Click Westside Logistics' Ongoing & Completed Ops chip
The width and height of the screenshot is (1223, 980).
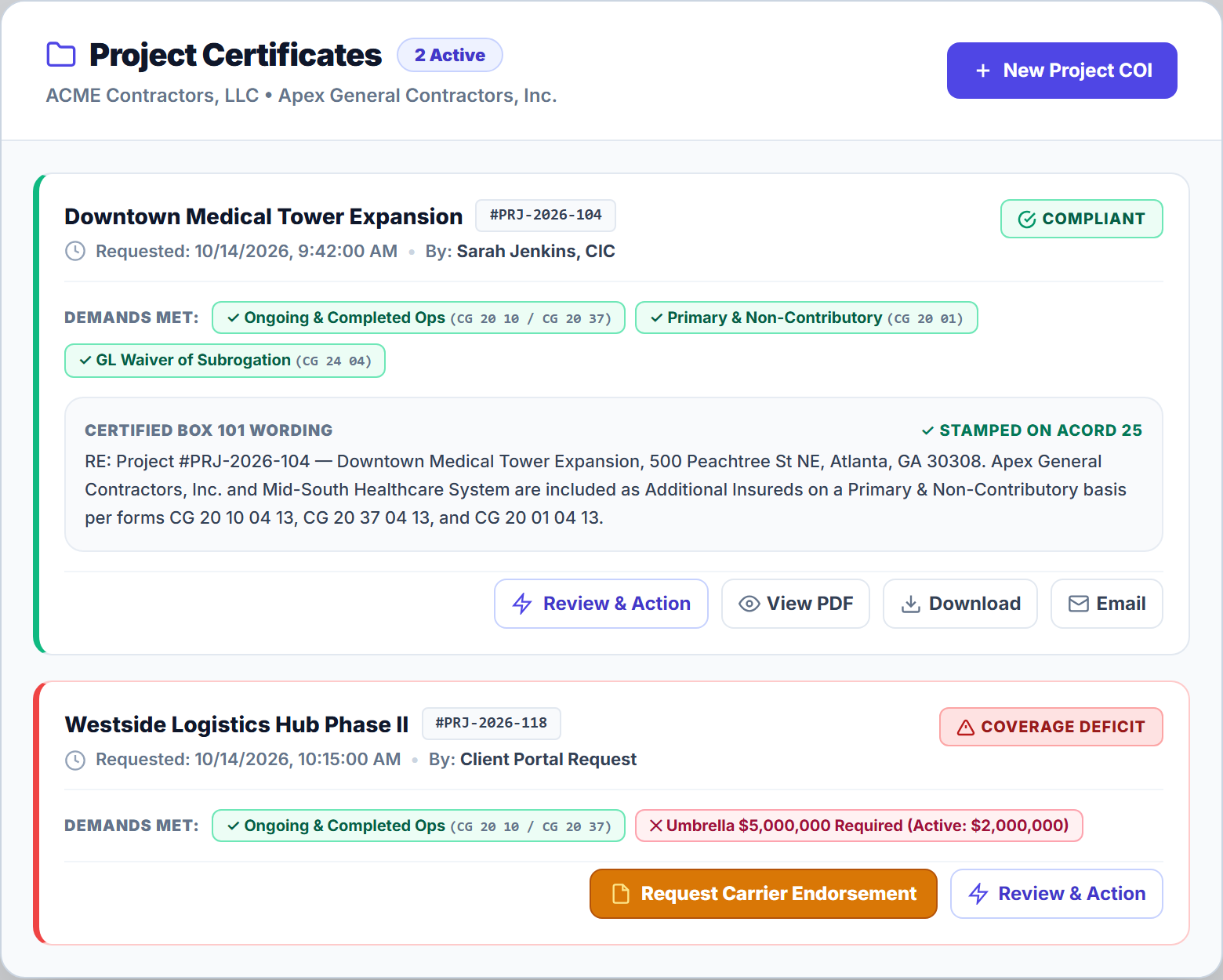point(419,826)
